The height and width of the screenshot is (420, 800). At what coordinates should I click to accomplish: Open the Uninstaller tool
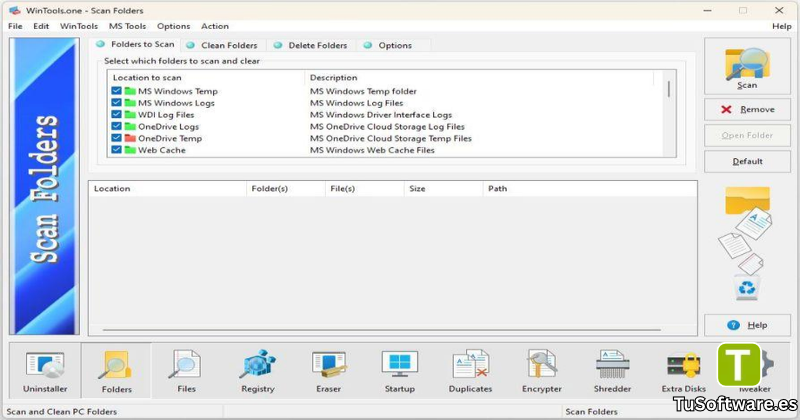coord(45,372)
